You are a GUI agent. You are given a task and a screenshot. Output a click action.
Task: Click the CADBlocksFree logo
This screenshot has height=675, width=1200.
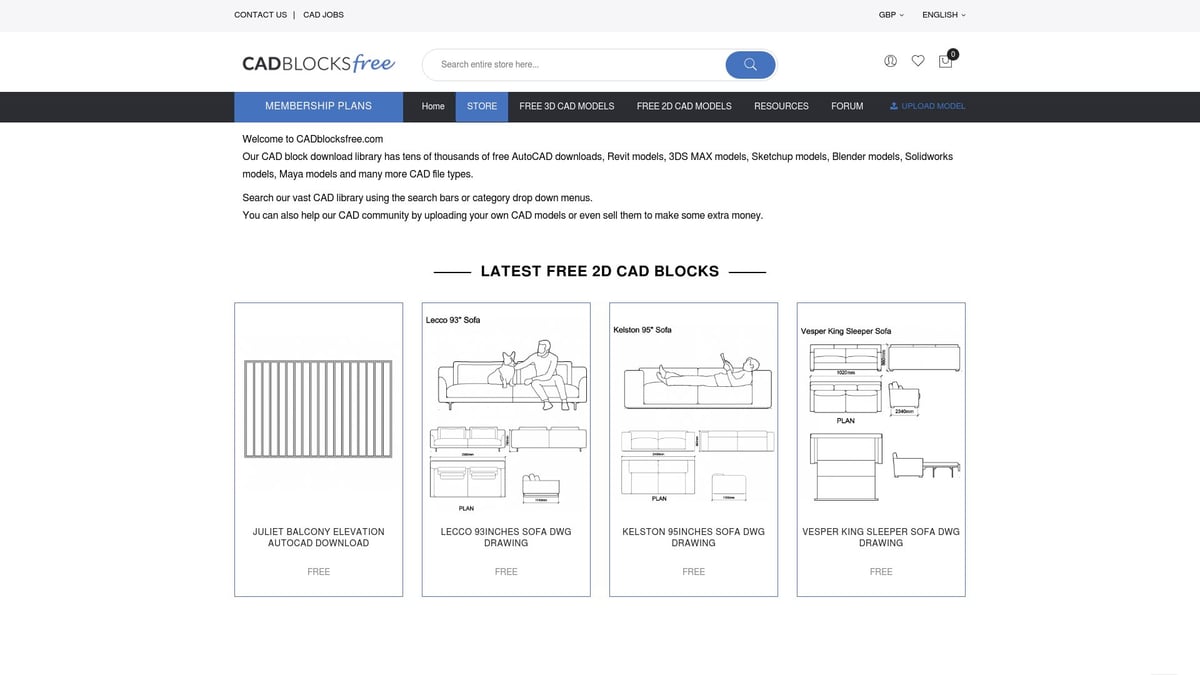point(318,64)
